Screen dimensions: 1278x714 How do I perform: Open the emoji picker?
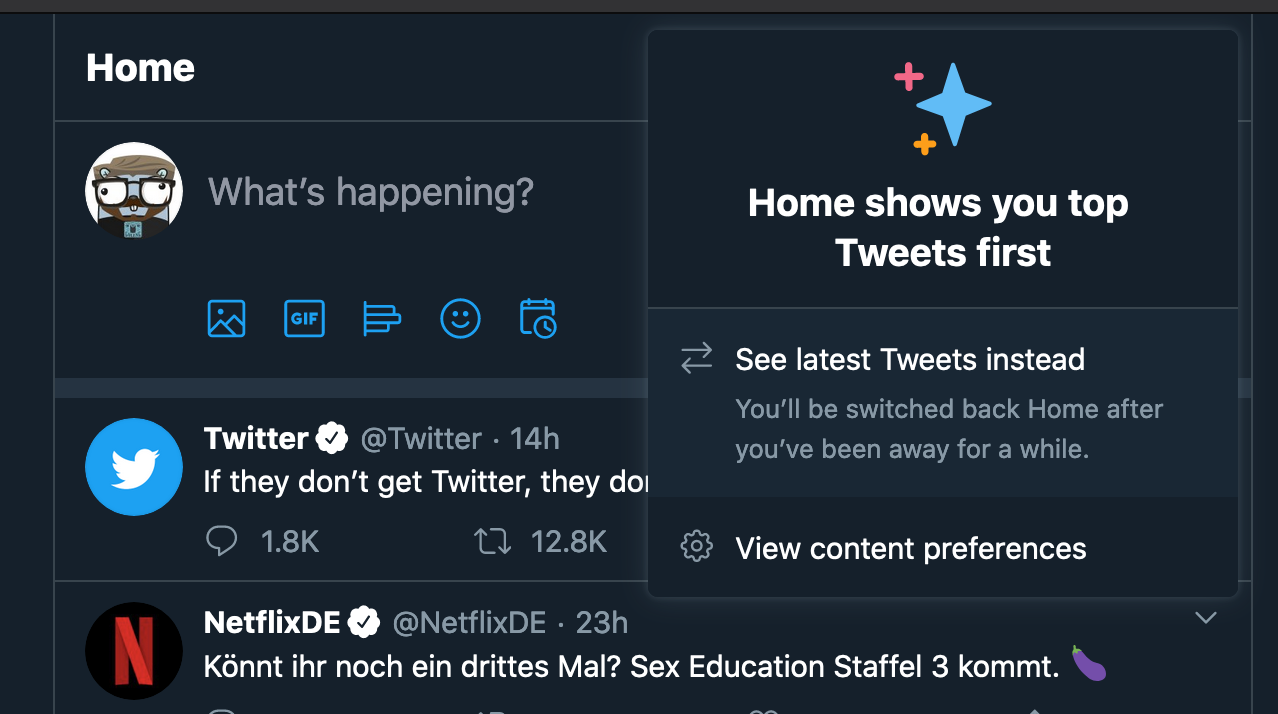point(461,319)
